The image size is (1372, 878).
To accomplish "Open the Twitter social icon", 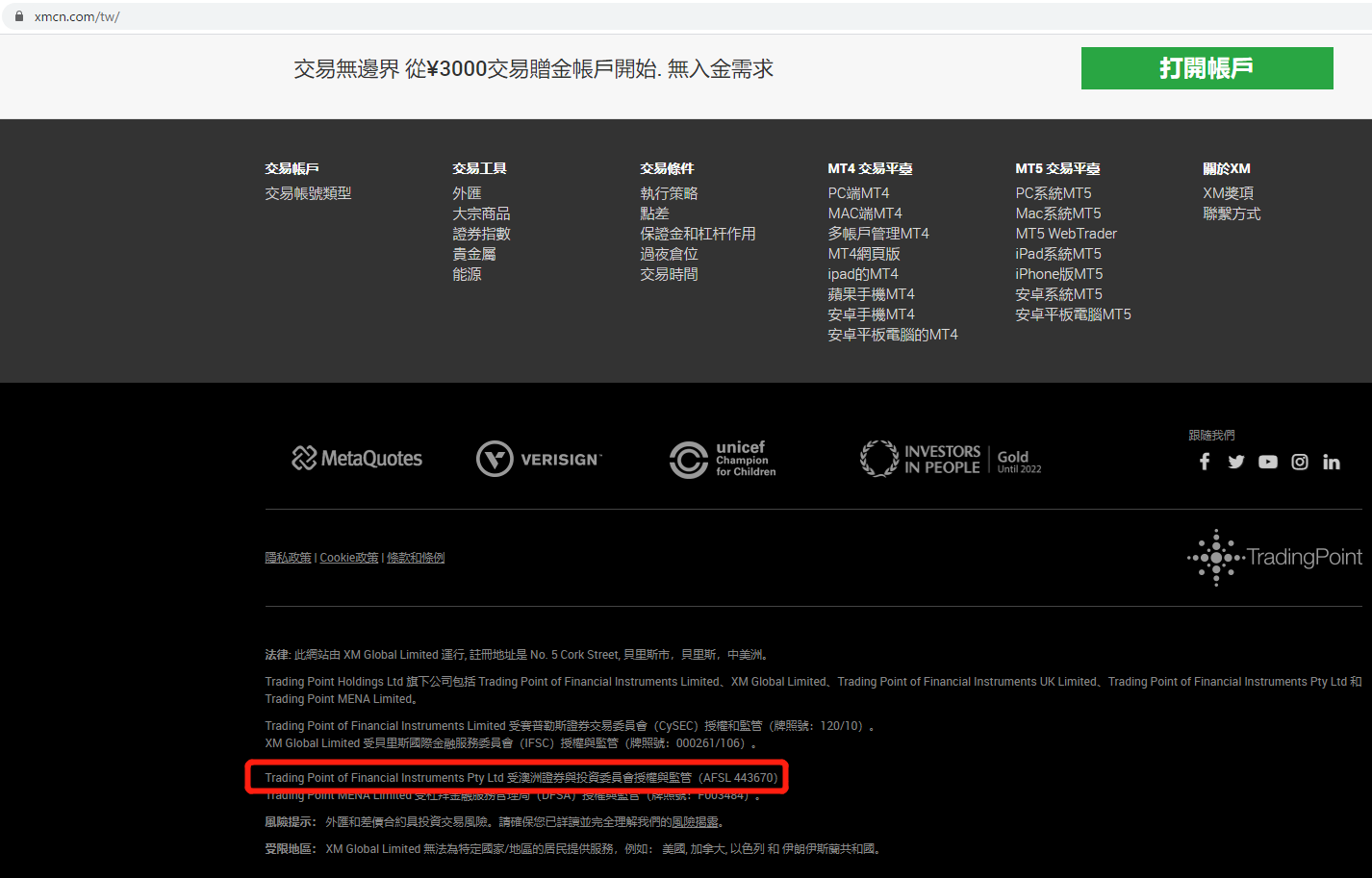I will [1236, 462].
